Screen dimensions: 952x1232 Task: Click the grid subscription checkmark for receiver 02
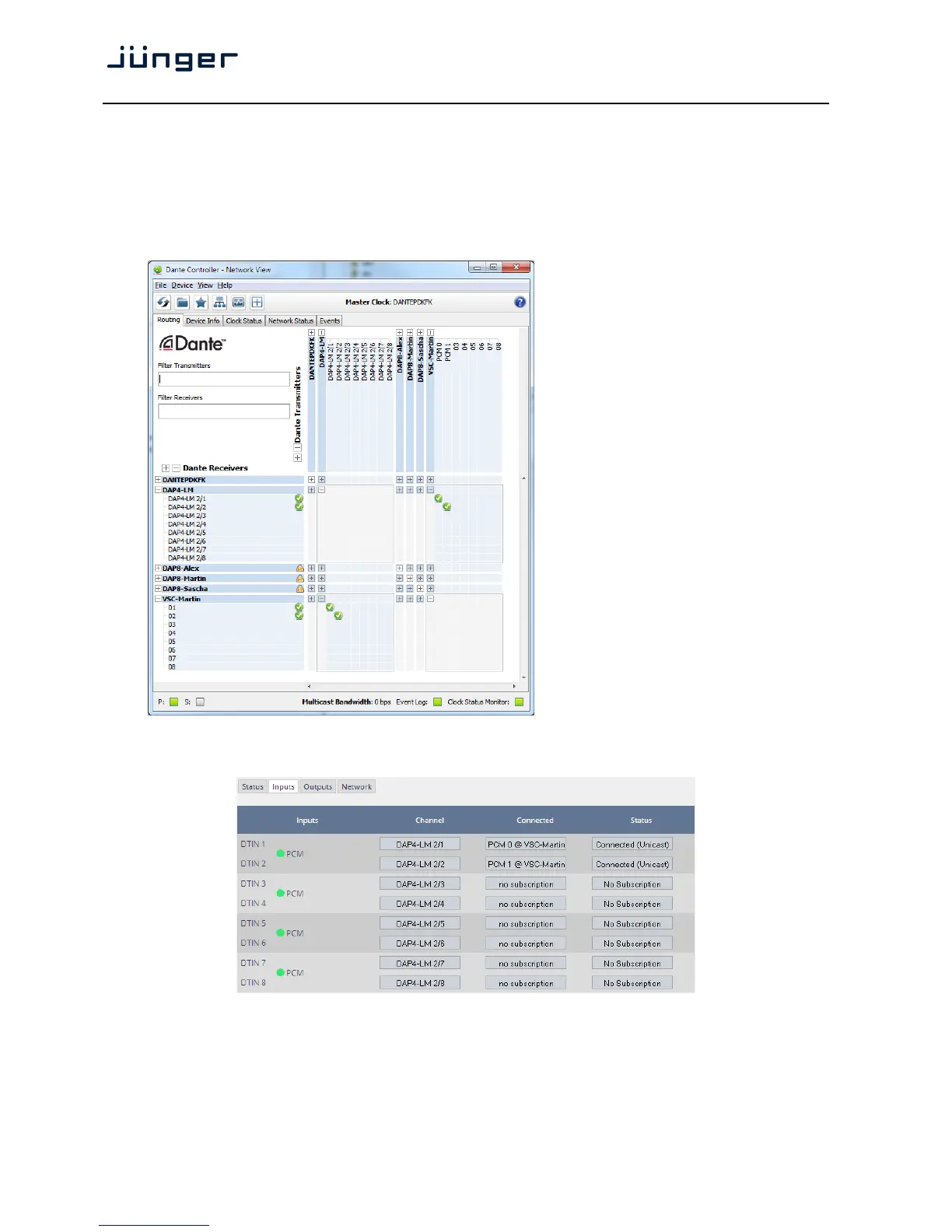click(338, 615)
